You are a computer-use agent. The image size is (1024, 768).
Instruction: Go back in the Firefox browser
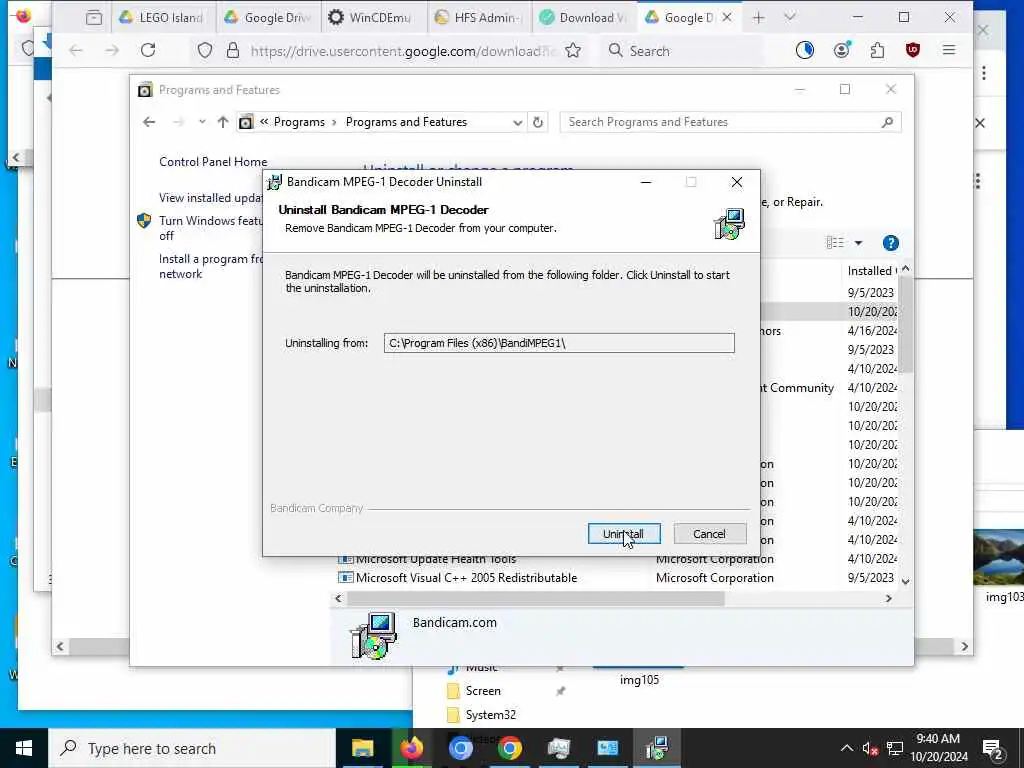76,50
